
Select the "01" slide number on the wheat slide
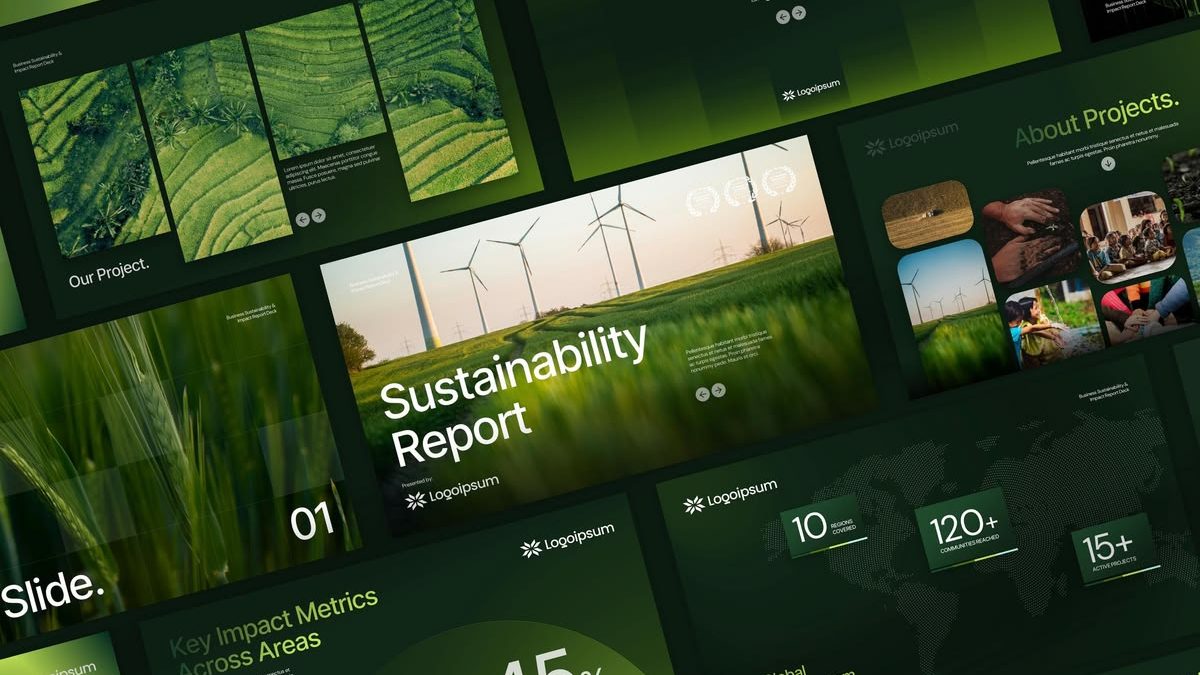(x=311, y=522)
